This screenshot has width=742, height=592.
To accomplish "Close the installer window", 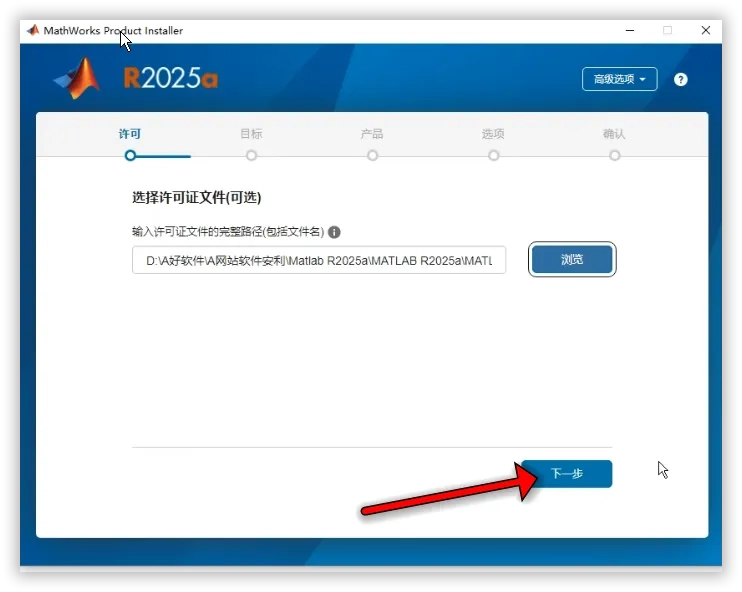I will click(x=706, y=30).
